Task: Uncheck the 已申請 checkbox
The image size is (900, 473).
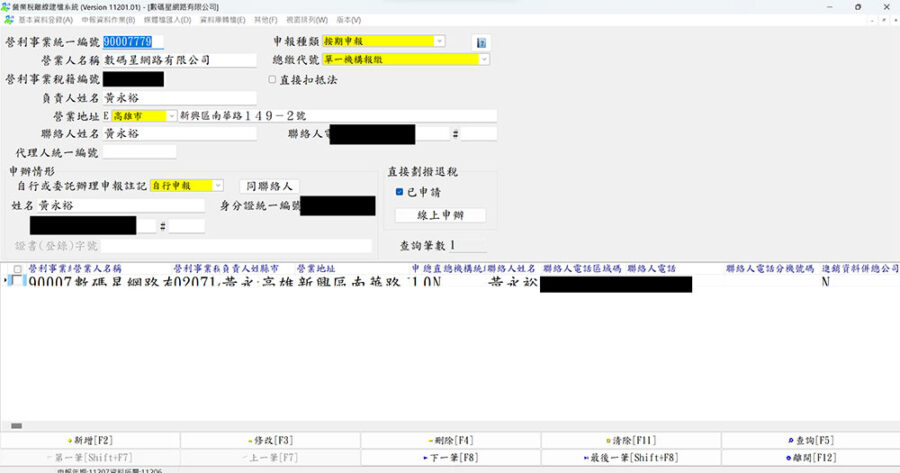Action: (399, 191)
